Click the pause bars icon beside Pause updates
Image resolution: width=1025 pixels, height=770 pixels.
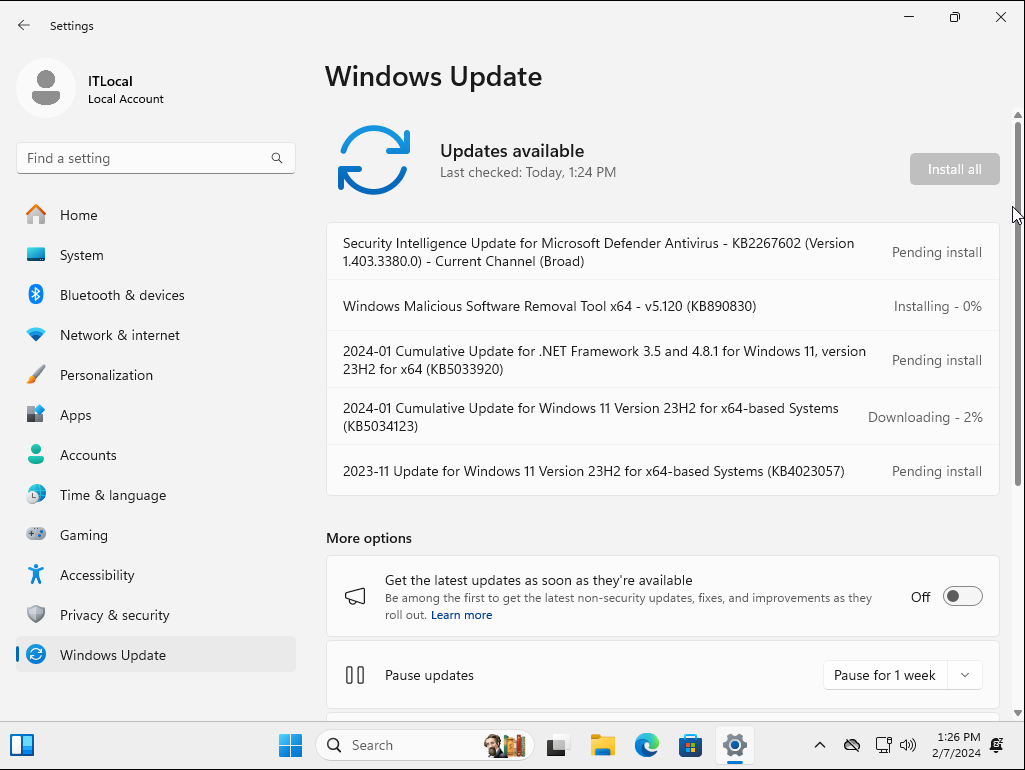pyautogui.click(x=355, y=675)
